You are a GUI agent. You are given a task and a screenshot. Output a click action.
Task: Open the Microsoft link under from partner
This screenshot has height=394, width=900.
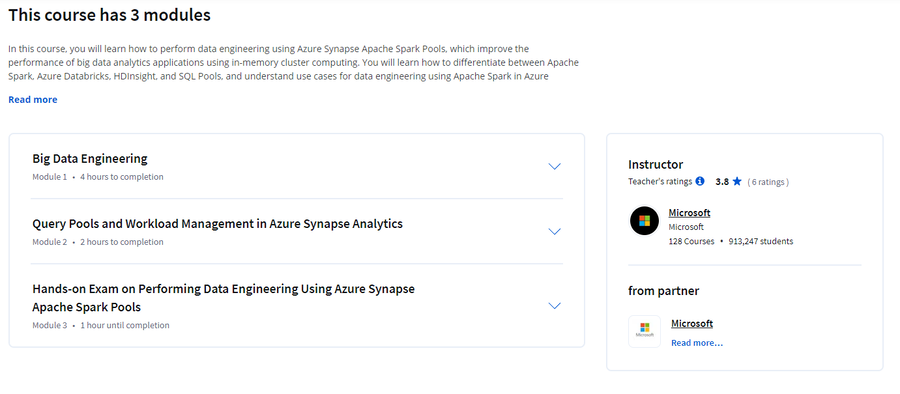692,323
